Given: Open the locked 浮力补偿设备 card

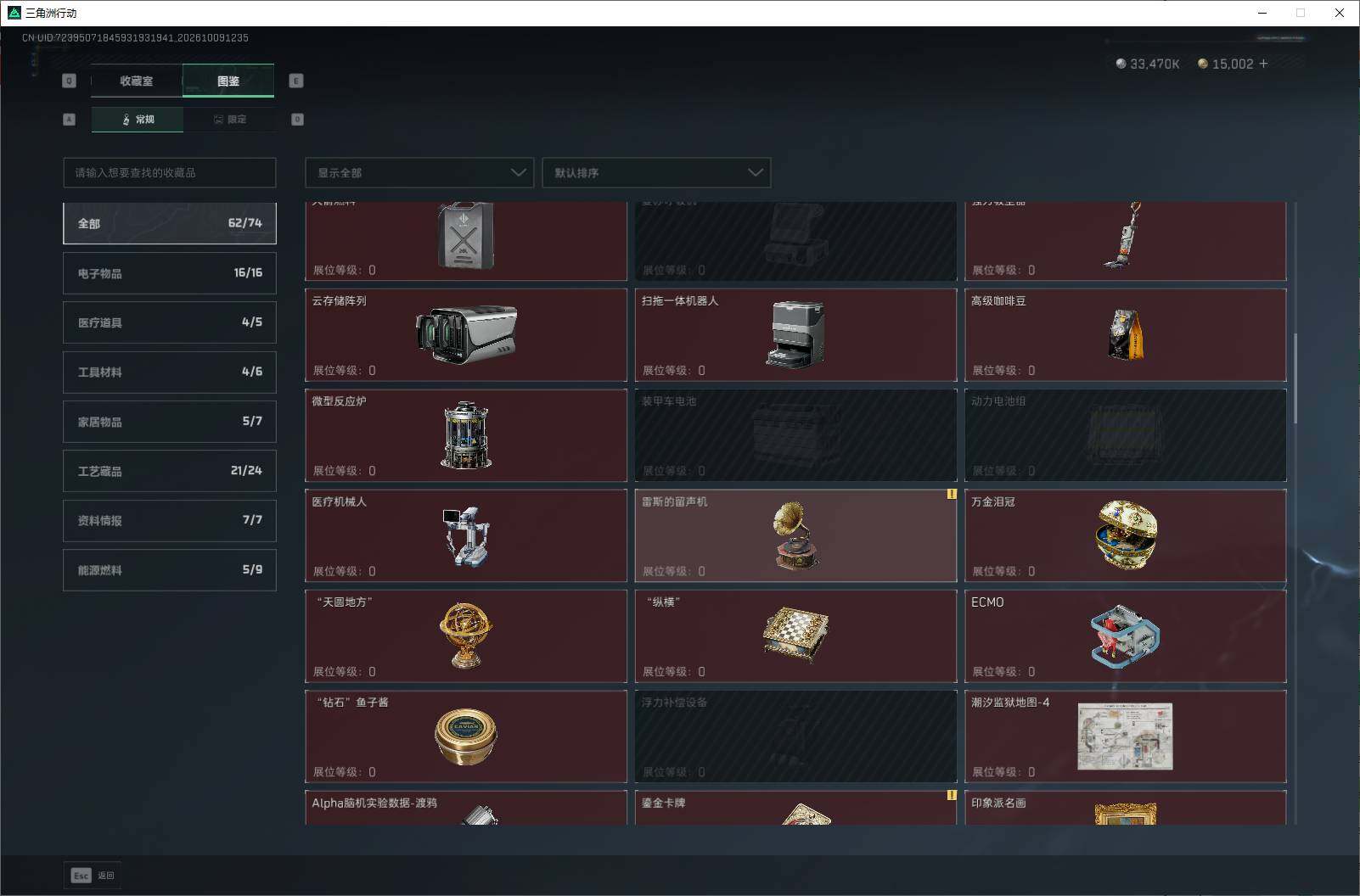Looking at the screenshot, I should point(795,736).
